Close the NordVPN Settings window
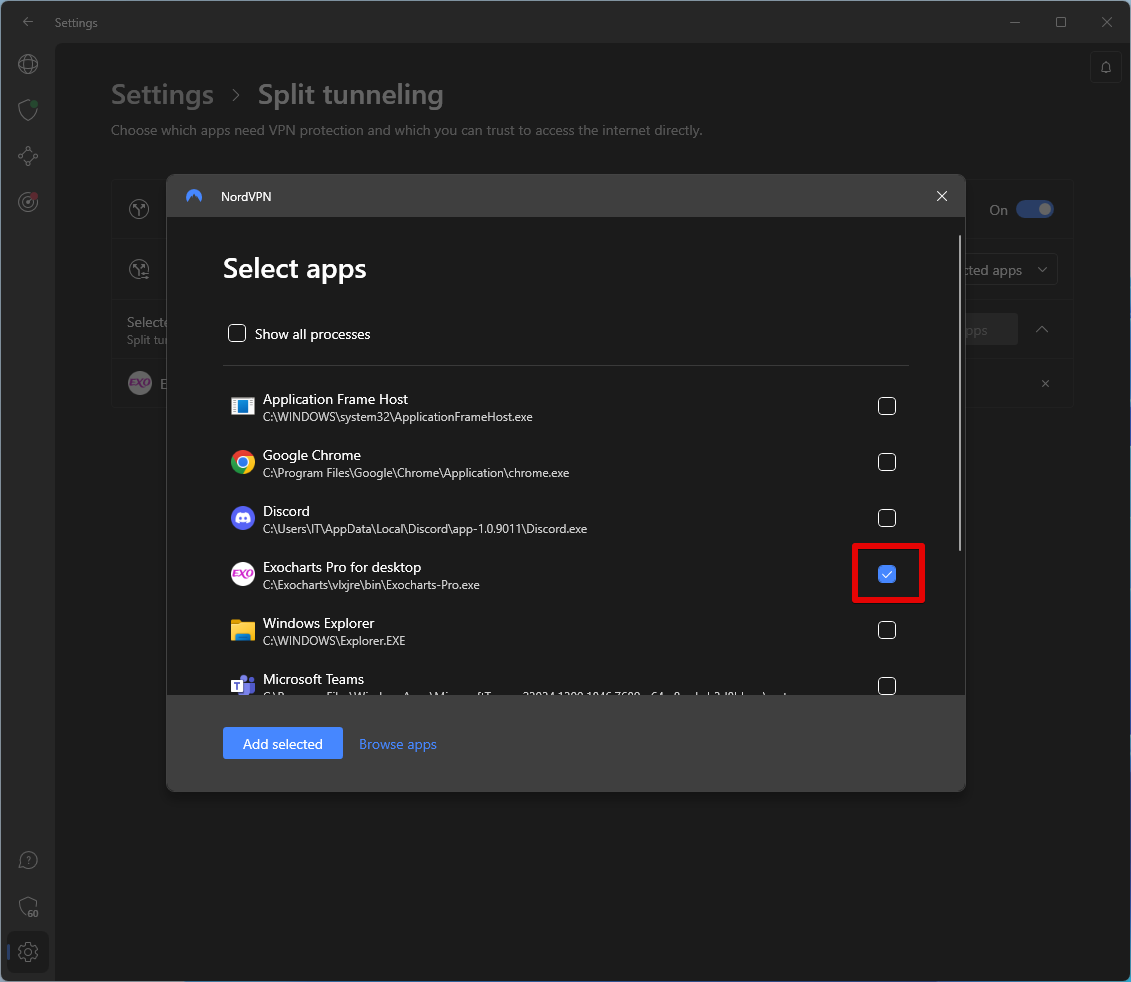Image resolution: width=1131 pixels, height=982 pixels. click(x=1106, y=22)
